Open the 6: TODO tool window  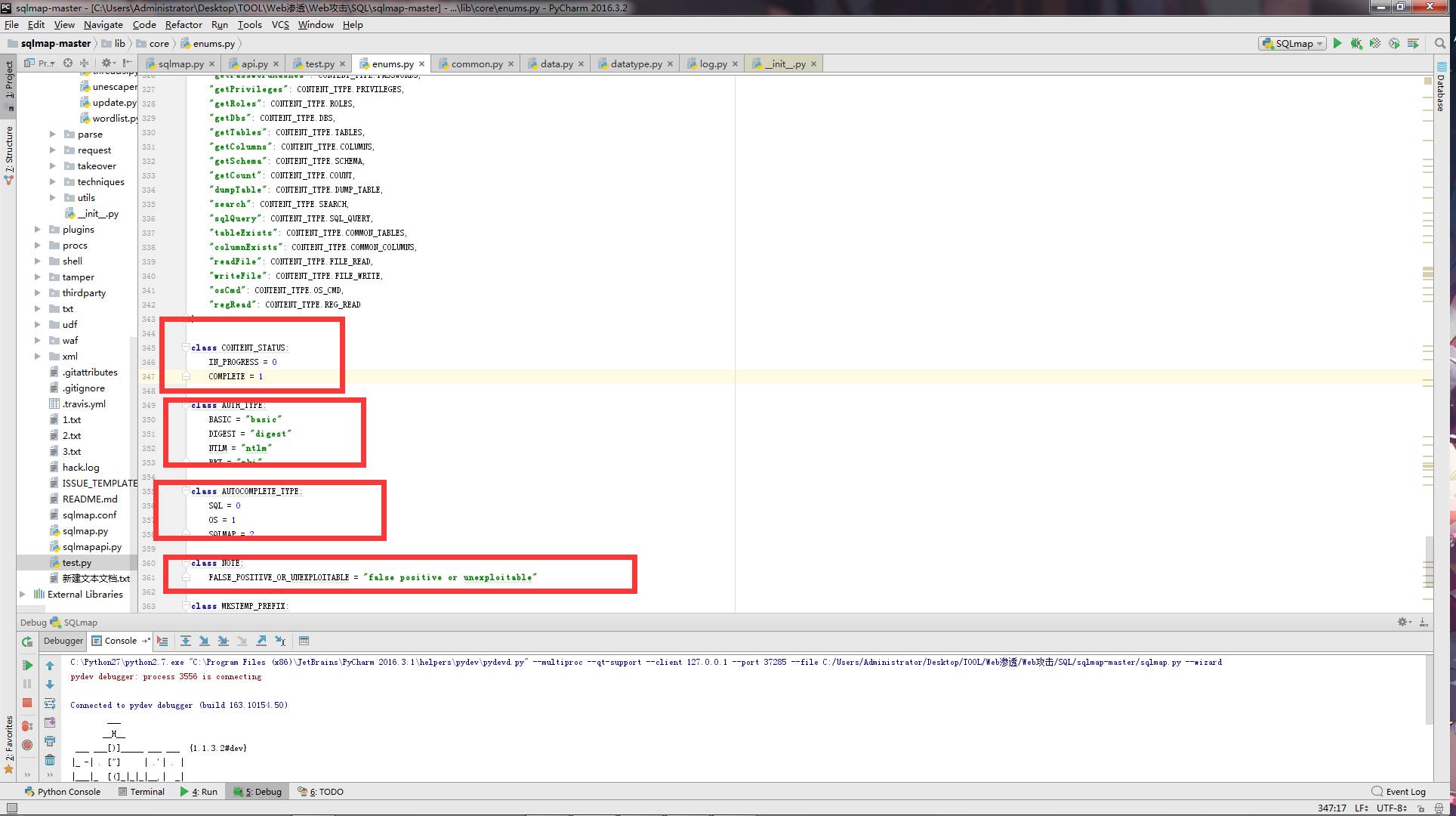321,792
